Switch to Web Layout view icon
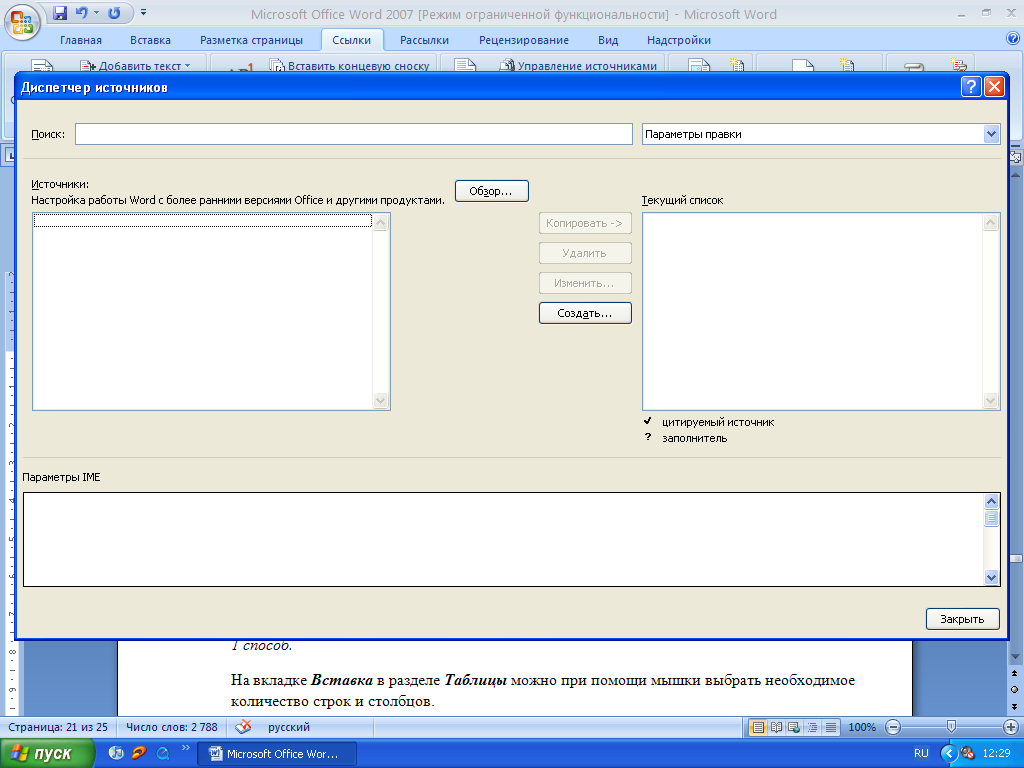The image size is (1024, 768). [794, 727]
